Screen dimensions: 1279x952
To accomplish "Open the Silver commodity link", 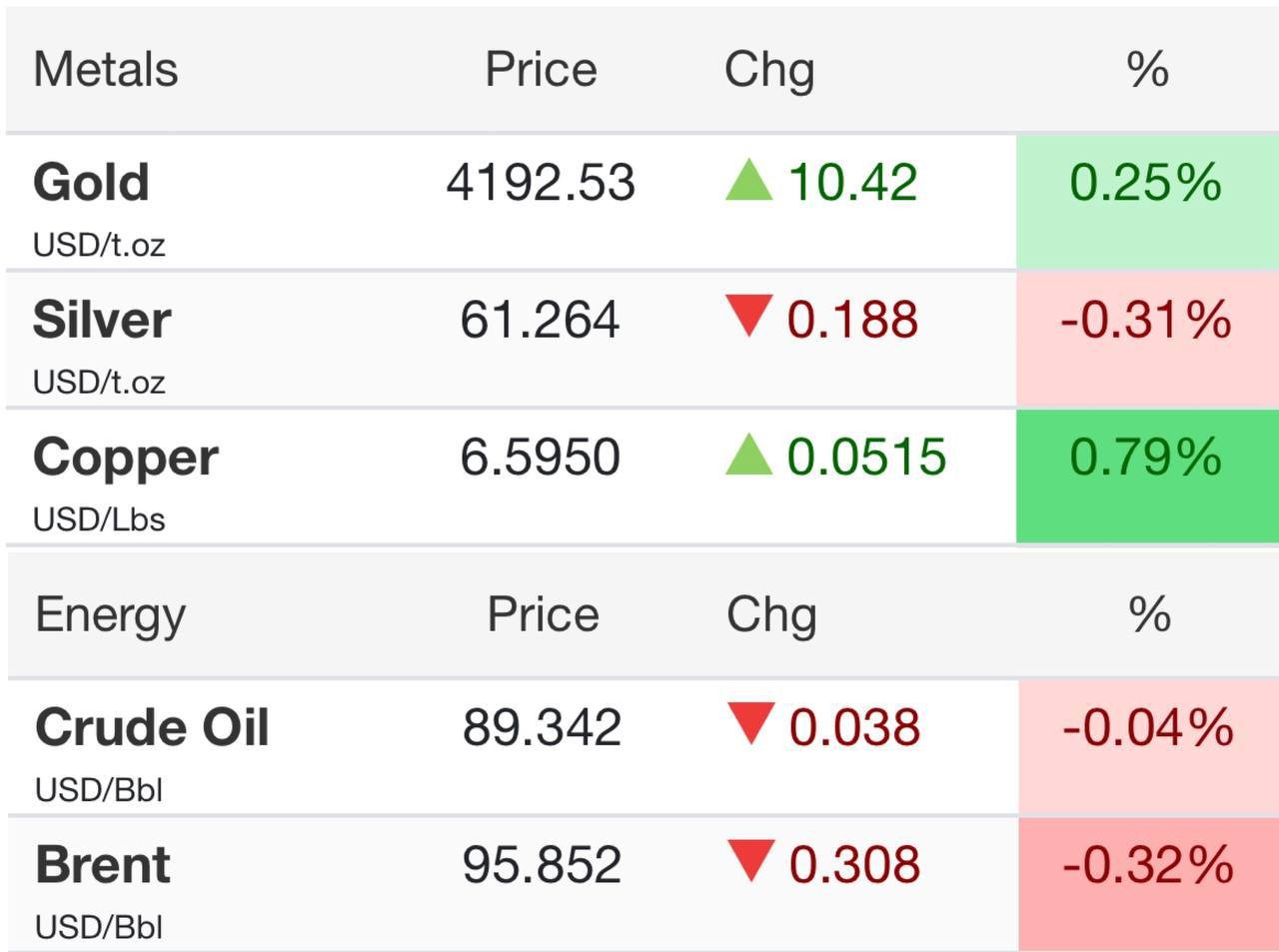I will click(102, 320).
